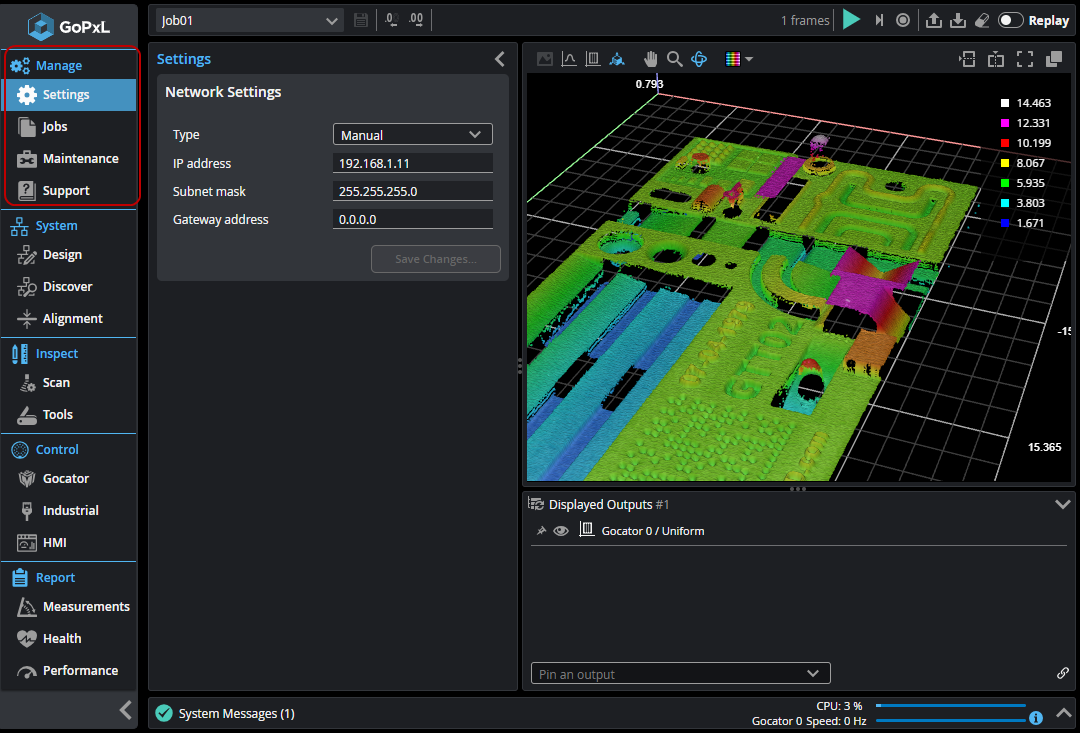Click the performance info icon

click(1035, 718)
